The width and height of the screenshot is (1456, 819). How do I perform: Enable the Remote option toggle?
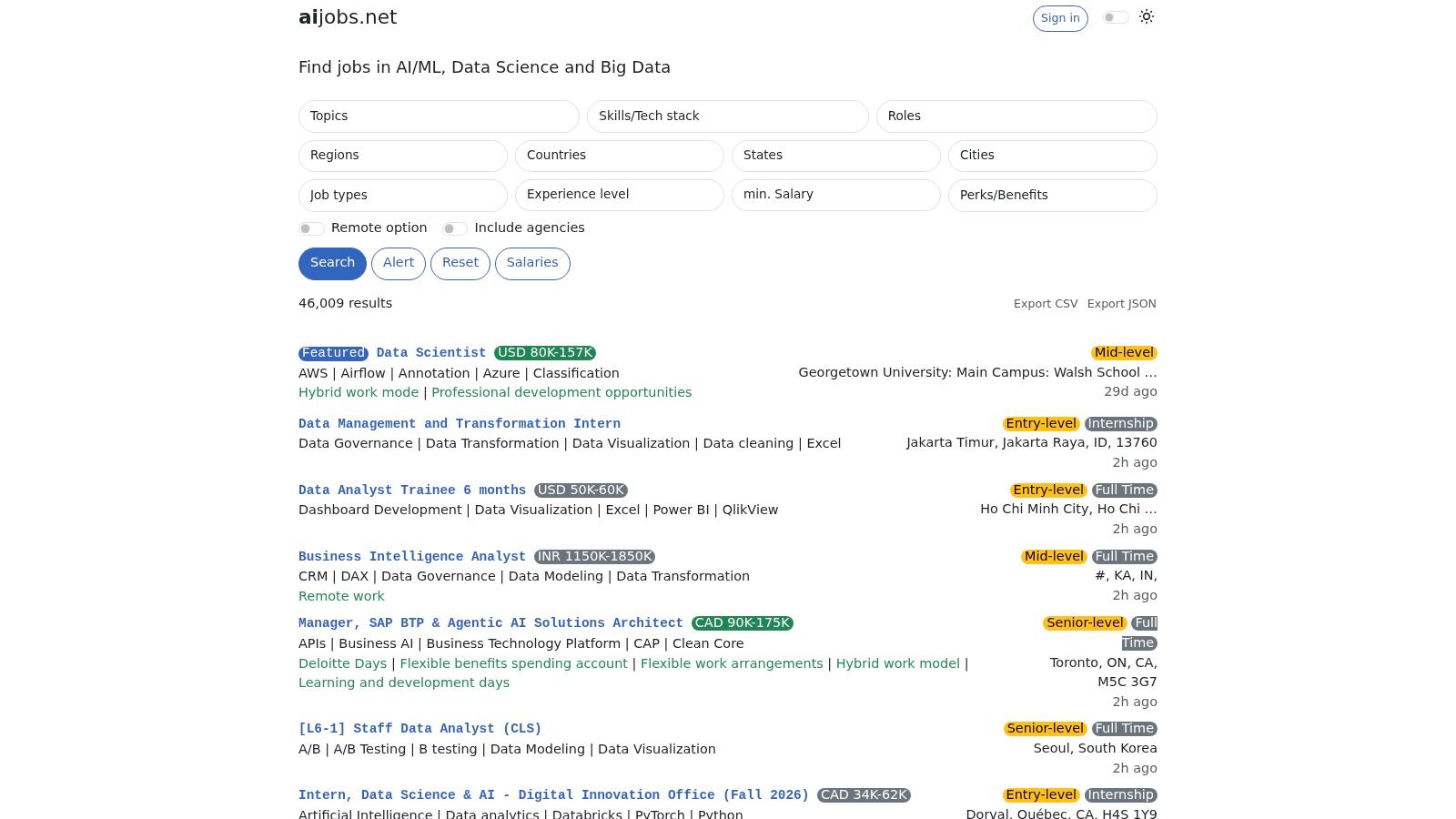coord(311,228)
